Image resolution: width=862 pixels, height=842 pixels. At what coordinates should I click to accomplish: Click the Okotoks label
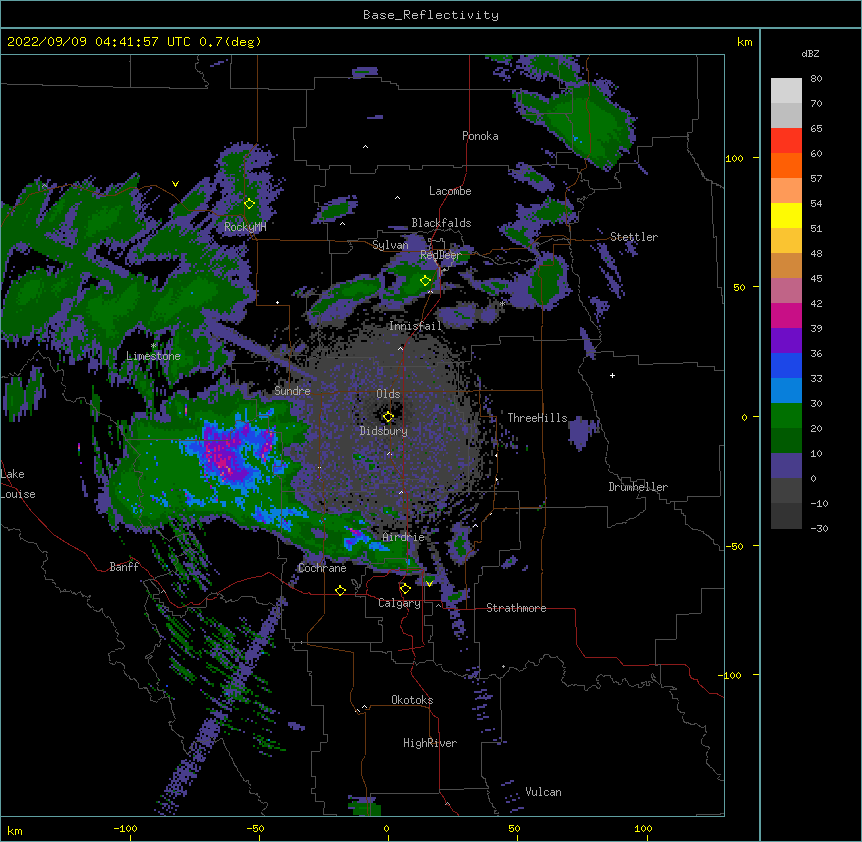click(x=412, y=700)
